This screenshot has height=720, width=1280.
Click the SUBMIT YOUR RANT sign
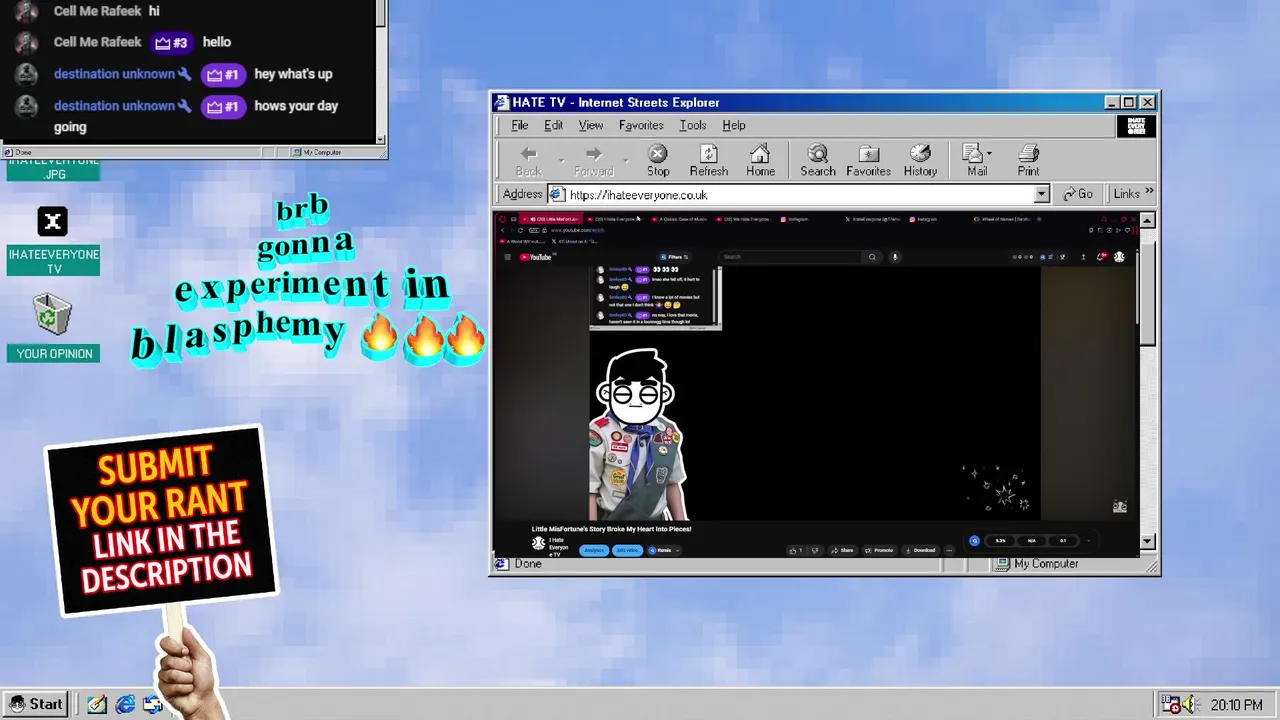pos(160,520)
